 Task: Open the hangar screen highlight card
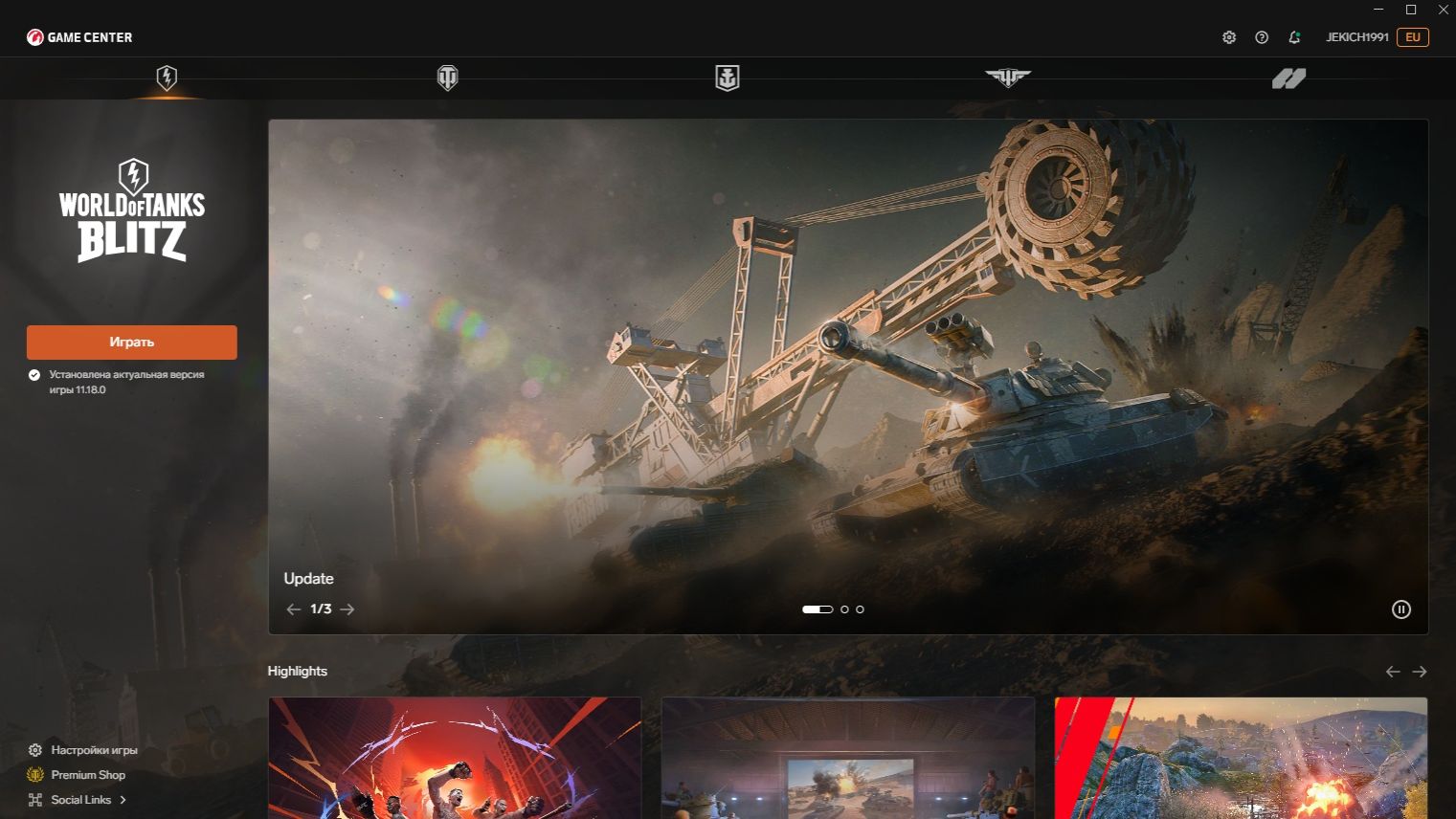(x=848, y=758)
